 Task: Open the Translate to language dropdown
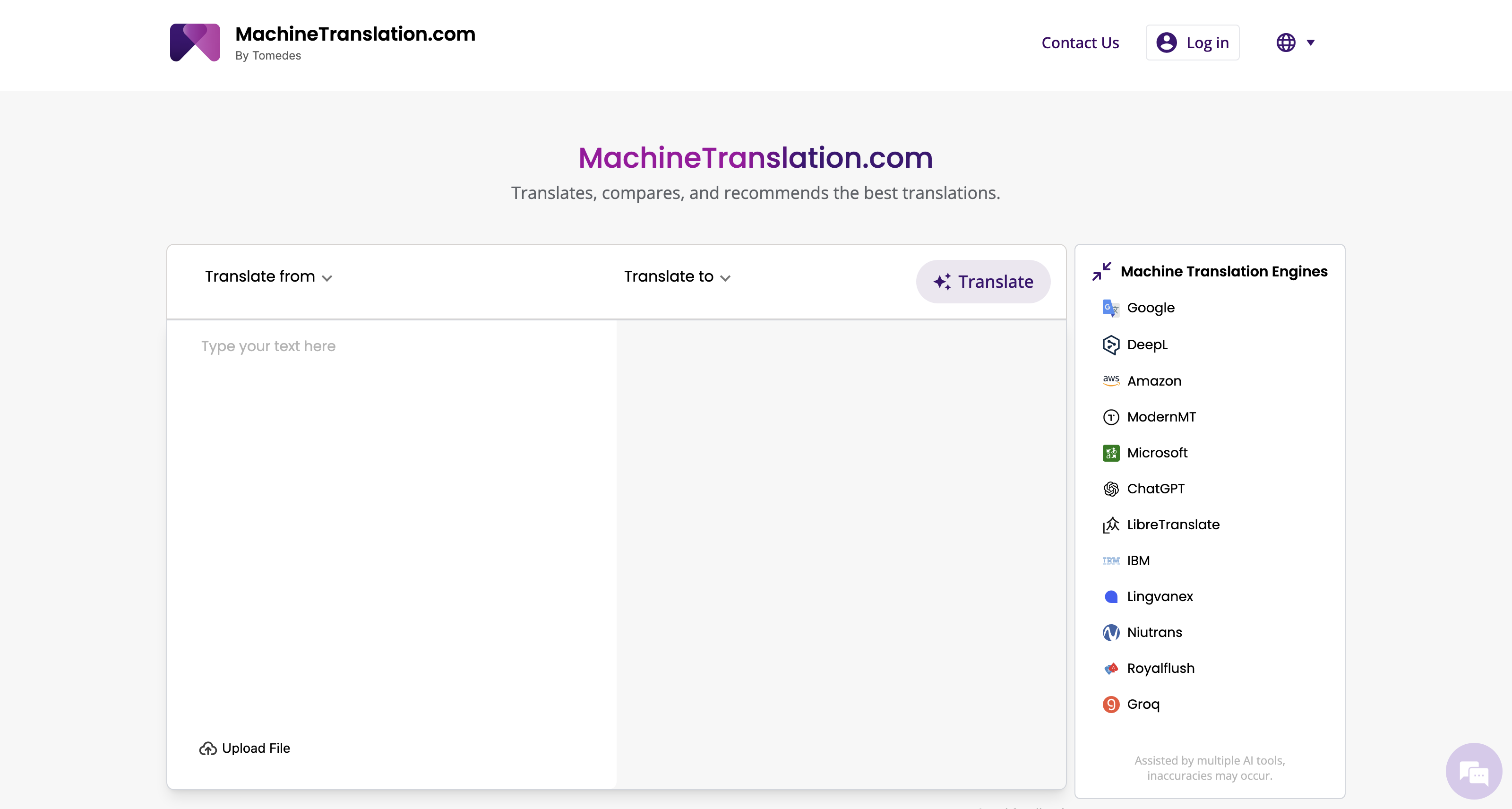pyautogui.click(x=677, y=276)
